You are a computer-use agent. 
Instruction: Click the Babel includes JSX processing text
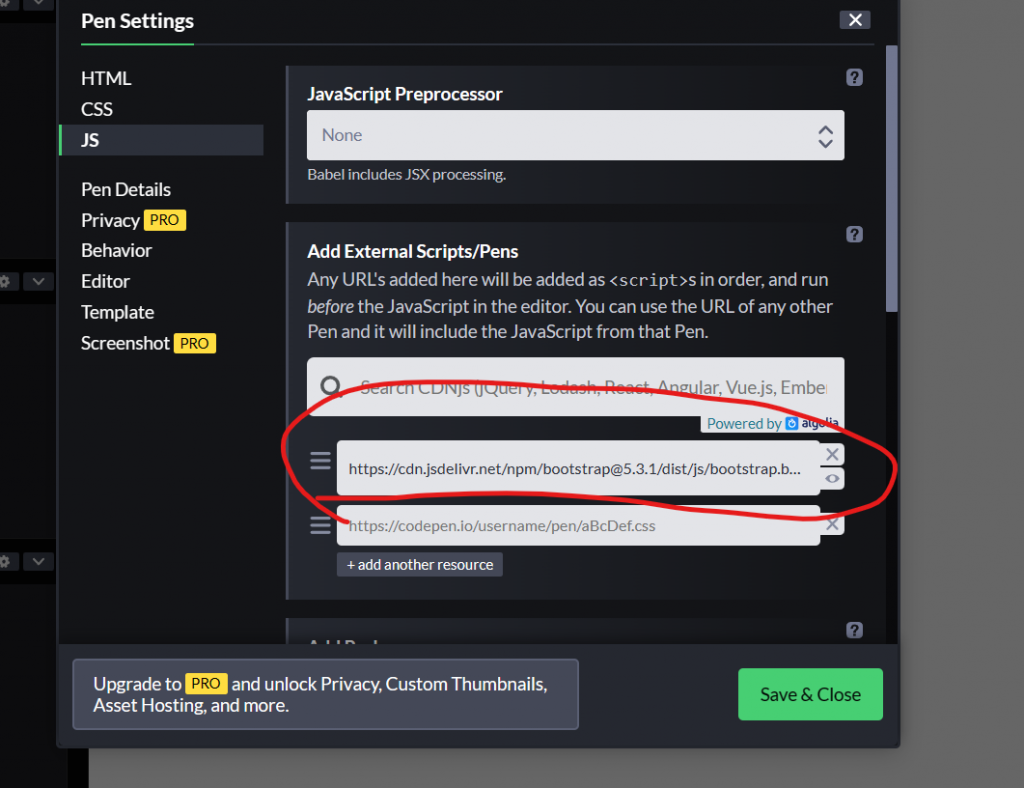point(406,174)
